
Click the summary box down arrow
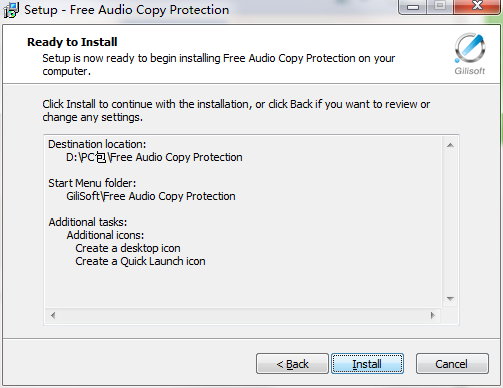(x=450, y=299)
